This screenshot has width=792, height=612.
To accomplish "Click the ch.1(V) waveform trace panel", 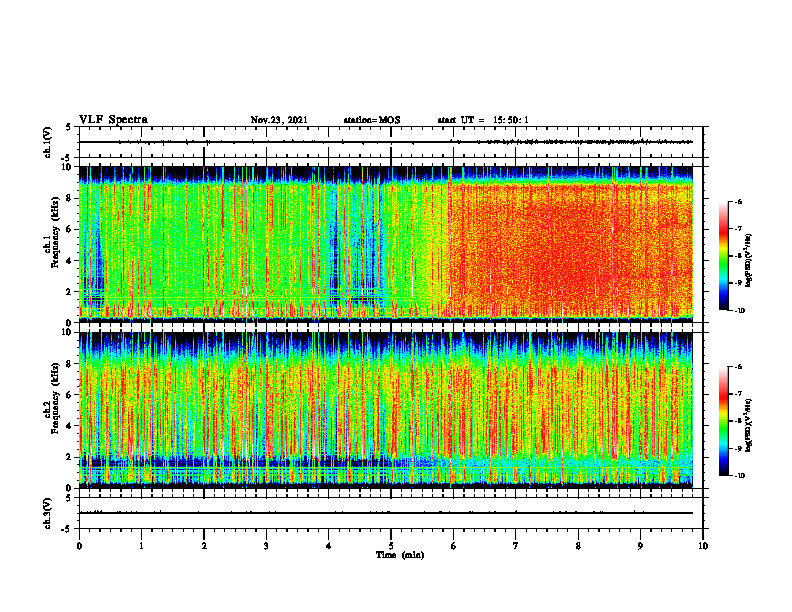I will 391,142.
